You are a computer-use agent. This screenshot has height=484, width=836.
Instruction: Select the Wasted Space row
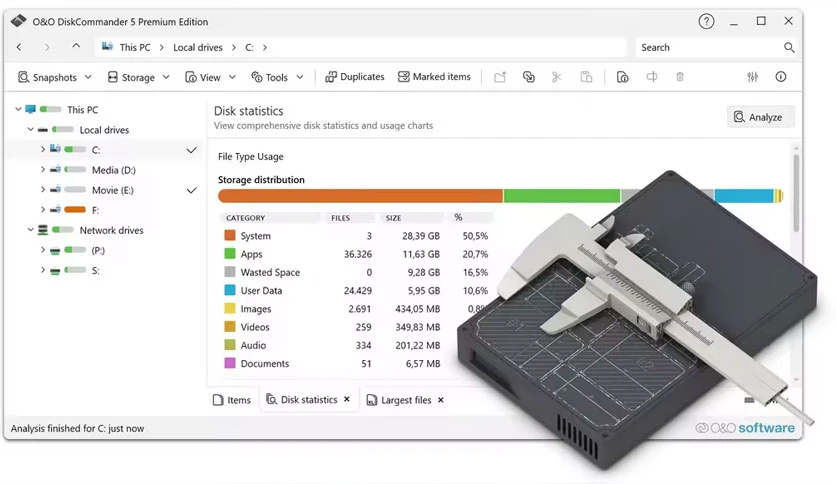click(x=356, y=272)
